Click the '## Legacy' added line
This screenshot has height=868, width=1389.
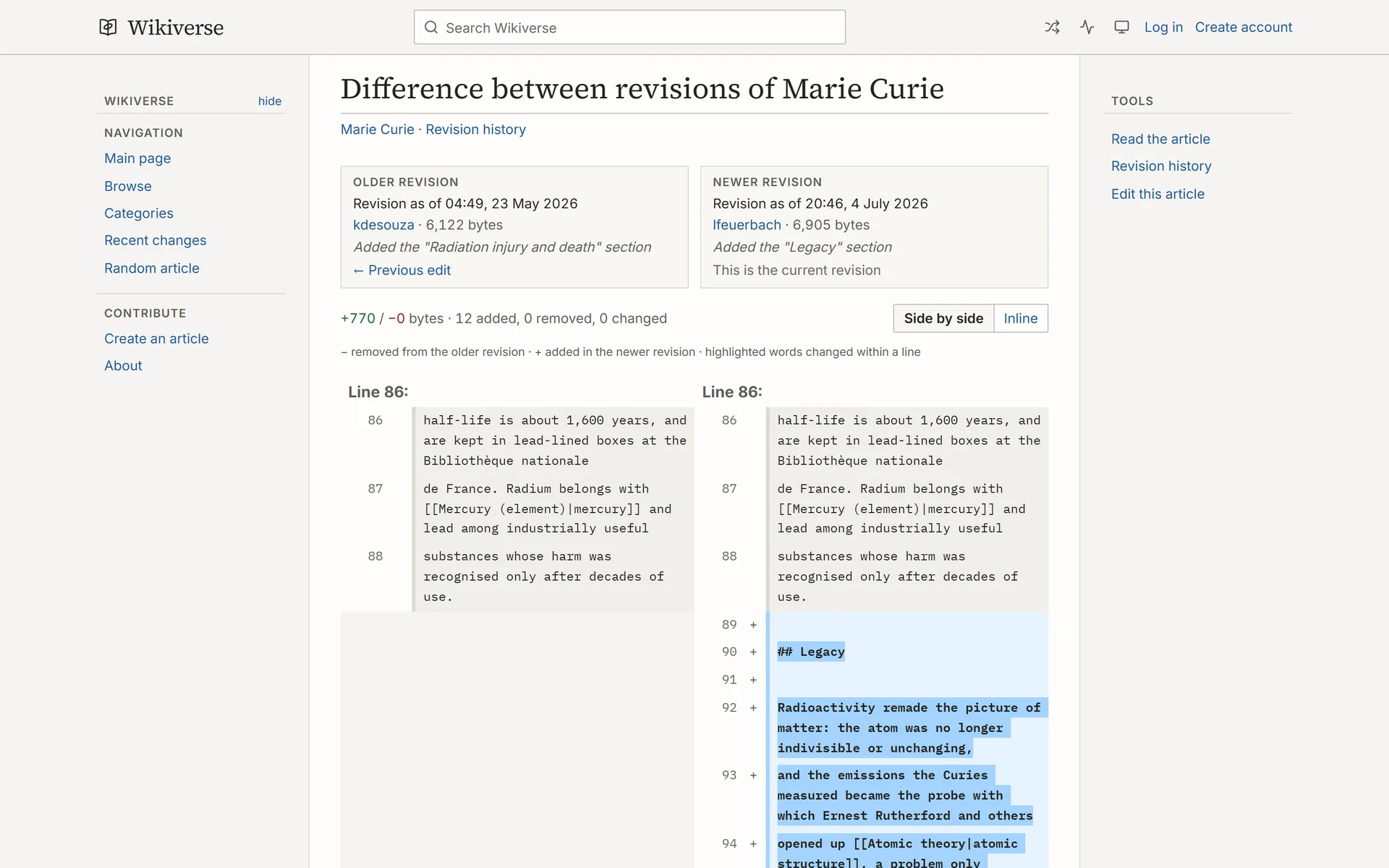coord(811,652)
